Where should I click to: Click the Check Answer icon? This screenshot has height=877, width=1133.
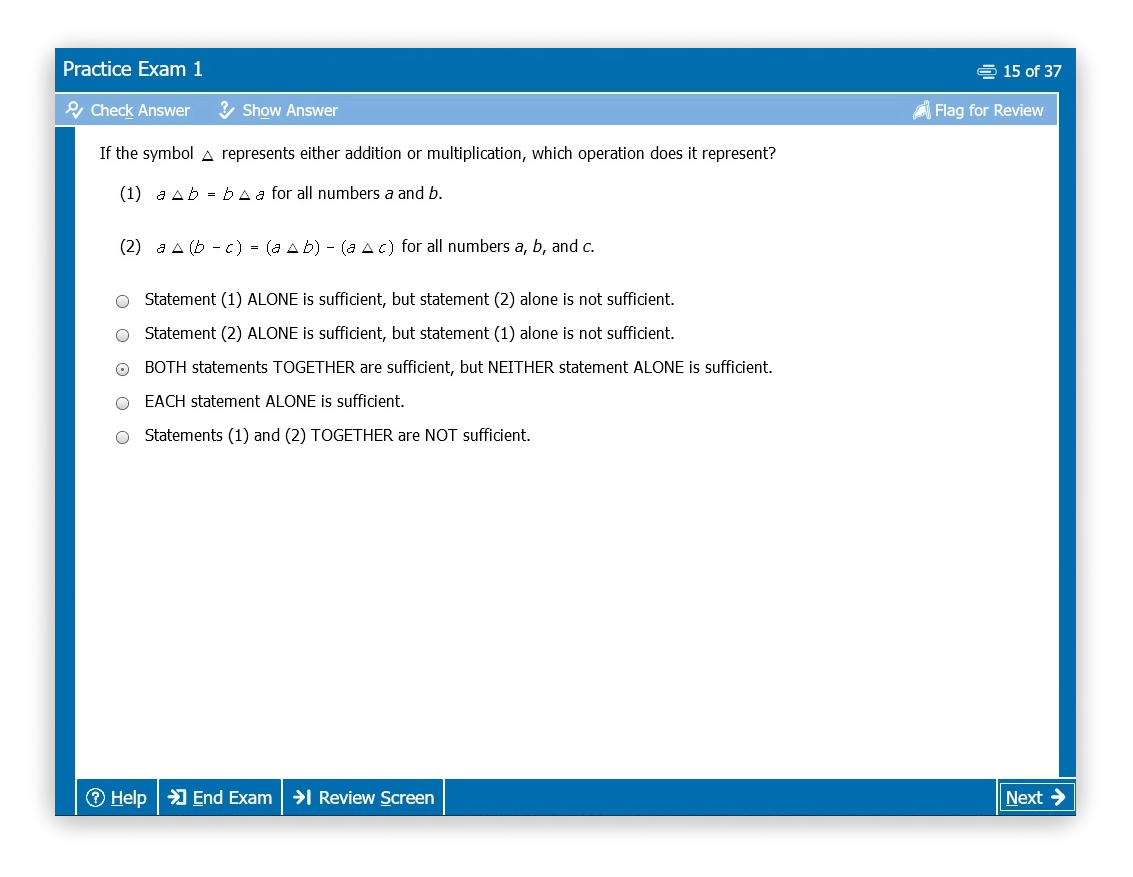74,110
